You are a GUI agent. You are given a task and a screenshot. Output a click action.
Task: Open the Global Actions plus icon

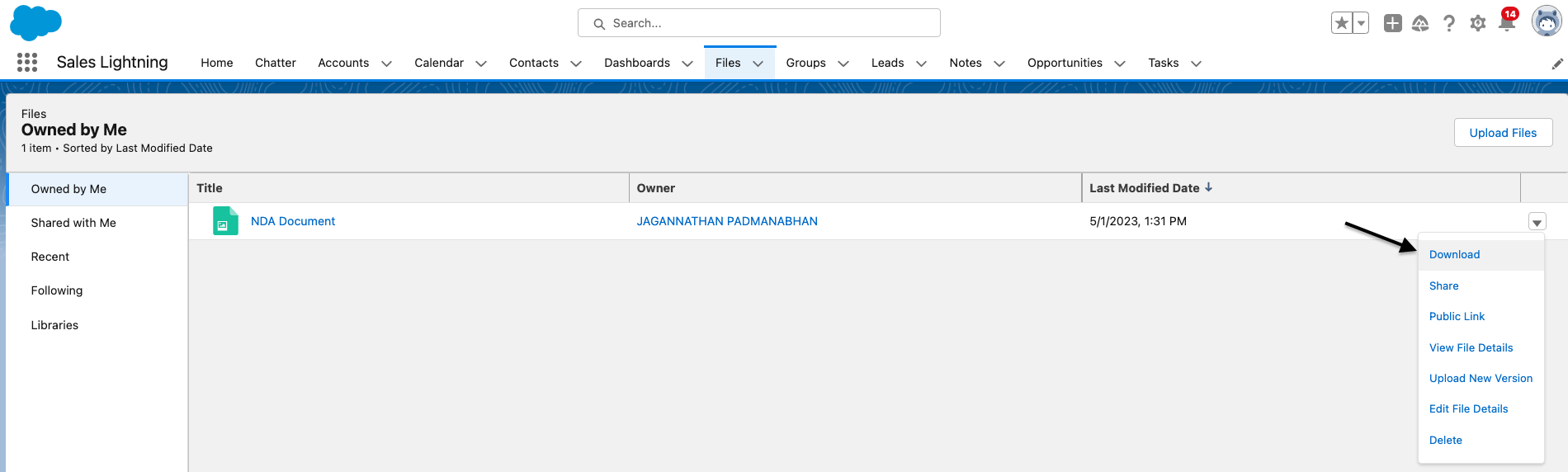[x=1393, y=23]
